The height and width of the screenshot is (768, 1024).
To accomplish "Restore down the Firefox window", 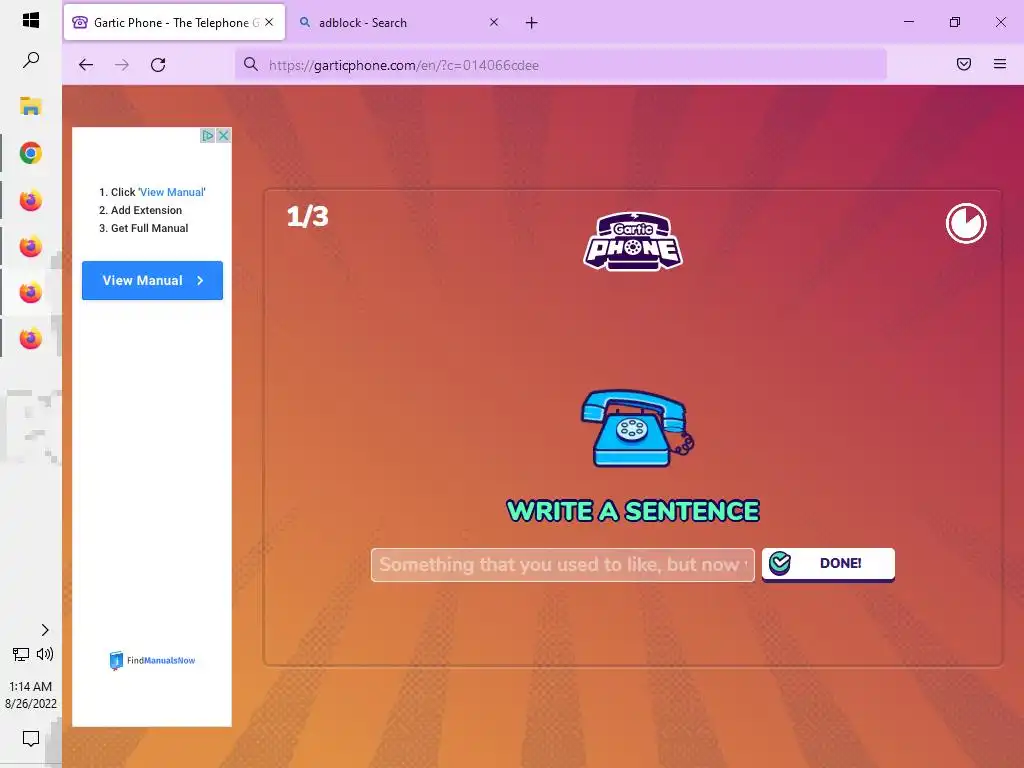I will click(955, 22).
